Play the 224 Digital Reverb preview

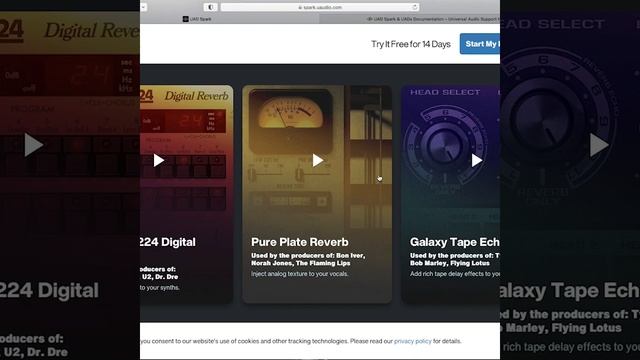coord(159,160)
